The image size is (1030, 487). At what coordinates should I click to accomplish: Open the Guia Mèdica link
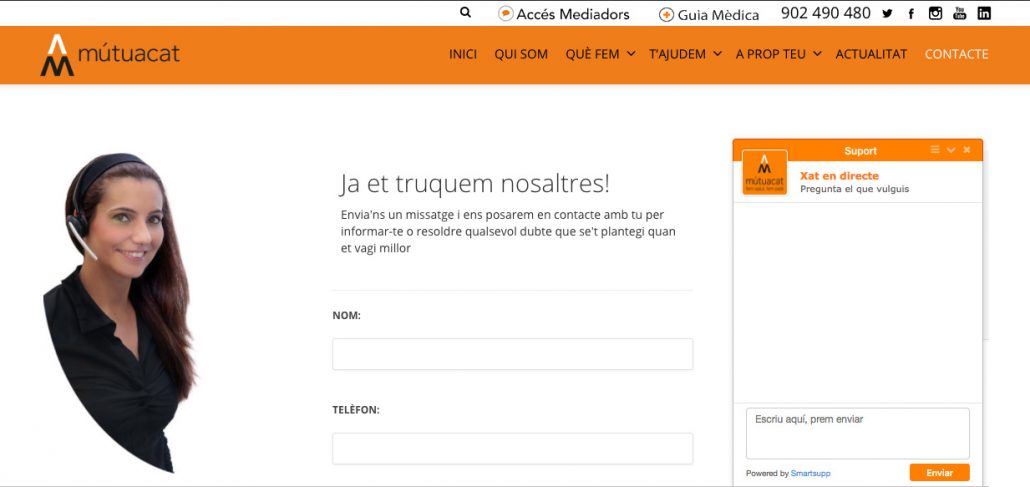[x=709, y=14]
